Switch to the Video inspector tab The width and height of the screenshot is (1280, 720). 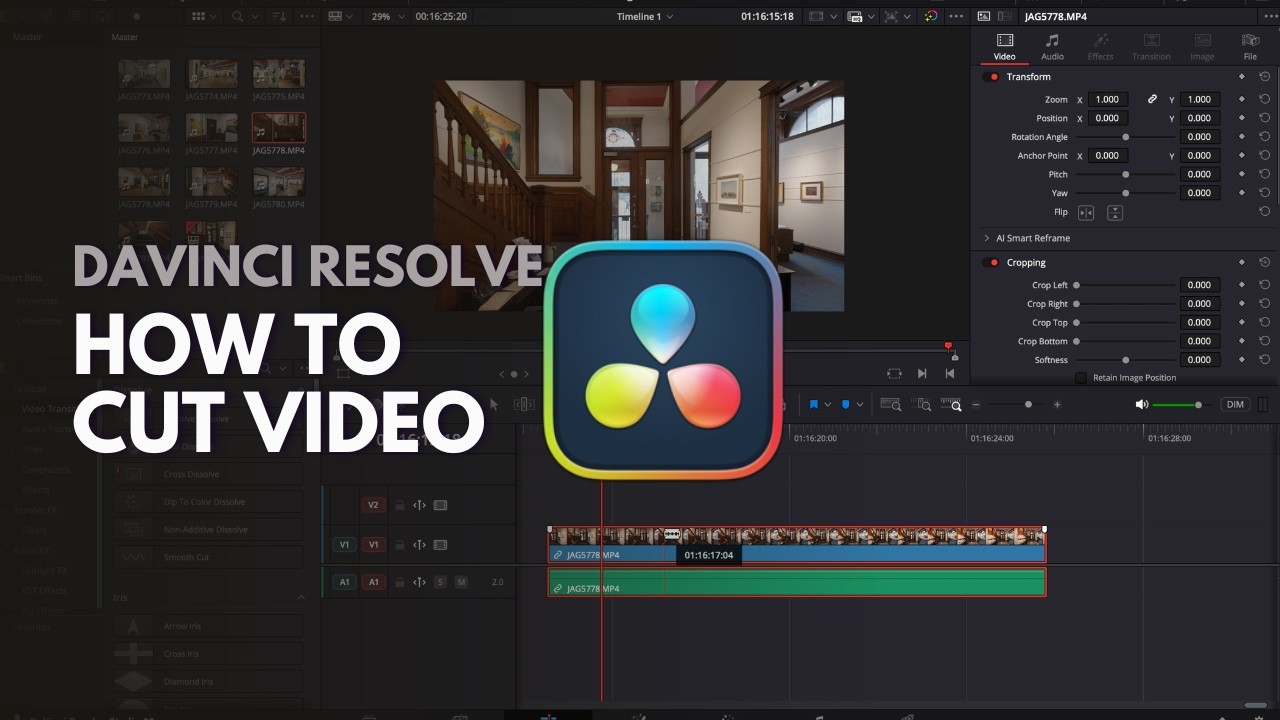[1004, 46]
